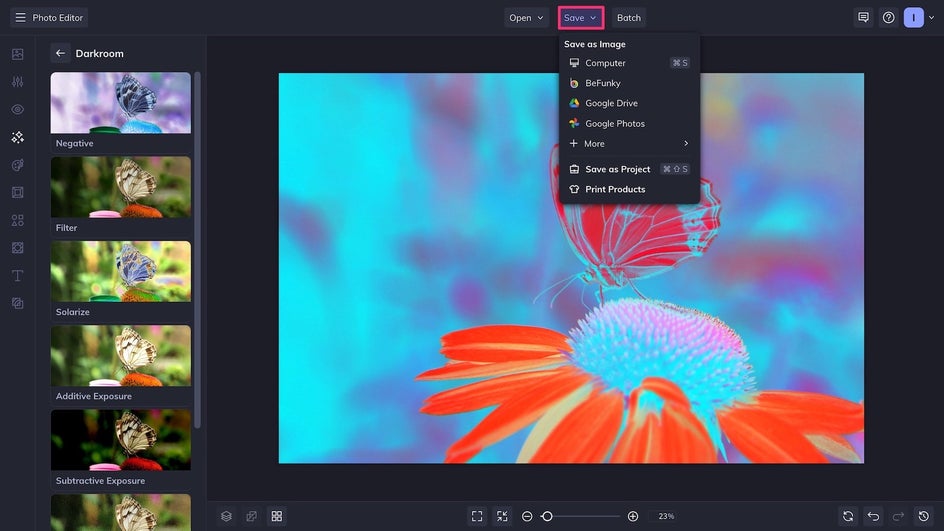Apply the Negative effect thumbnail
944x531 pixels.
120,103
